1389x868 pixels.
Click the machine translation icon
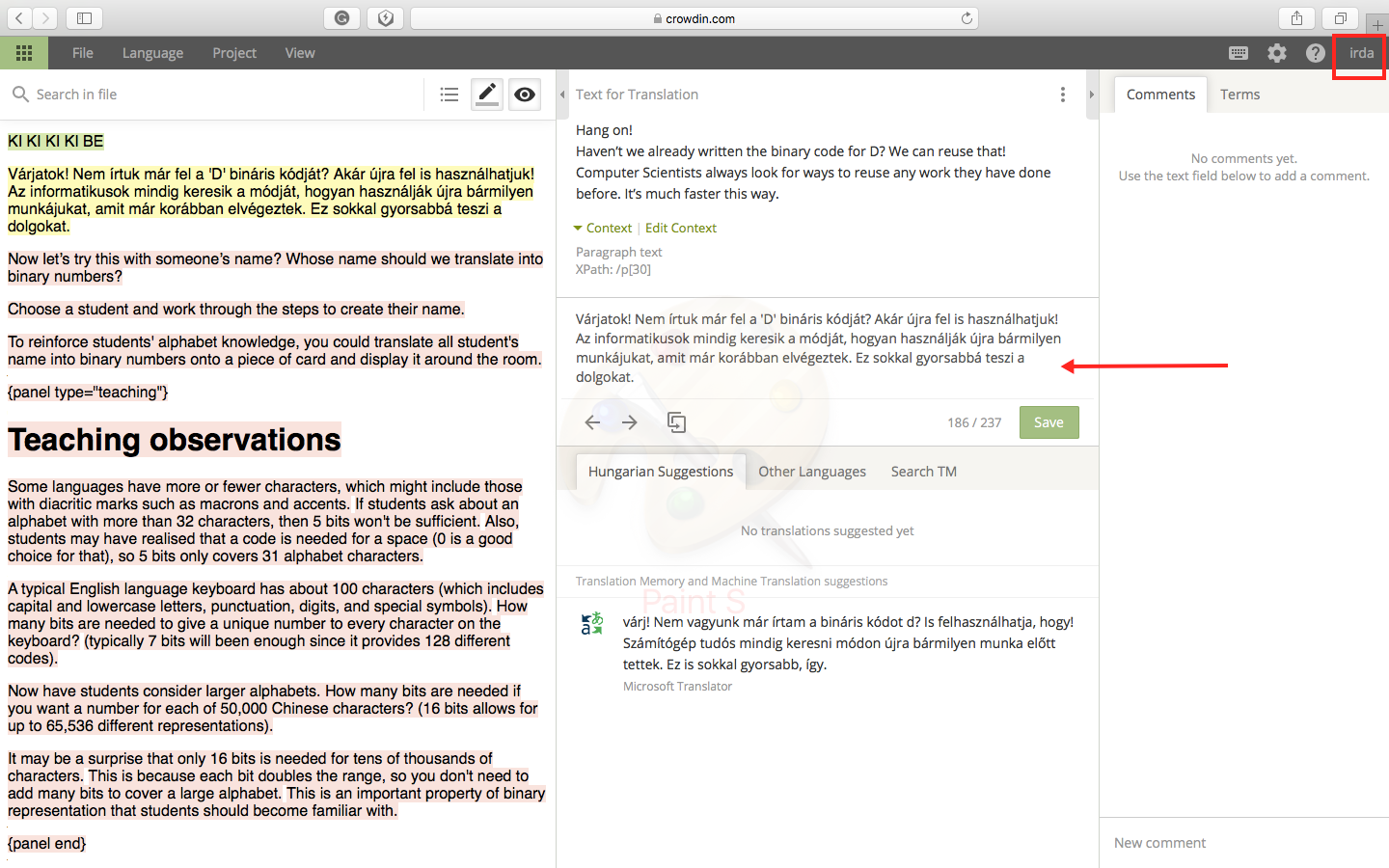coord(592,623)
